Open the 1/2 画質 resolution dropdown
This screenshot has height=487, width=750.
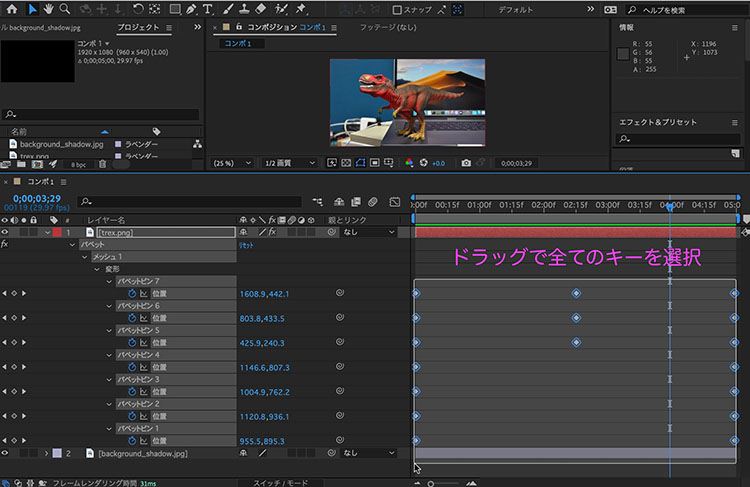[x=289, y=163]
